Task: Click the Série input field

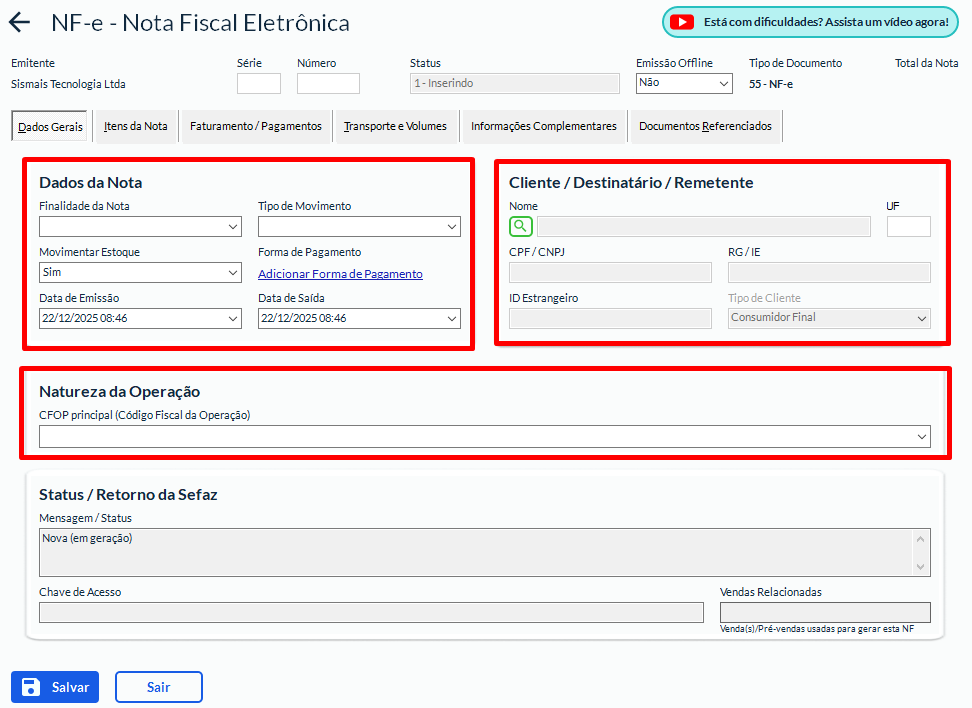Action: tap(258, 84)
